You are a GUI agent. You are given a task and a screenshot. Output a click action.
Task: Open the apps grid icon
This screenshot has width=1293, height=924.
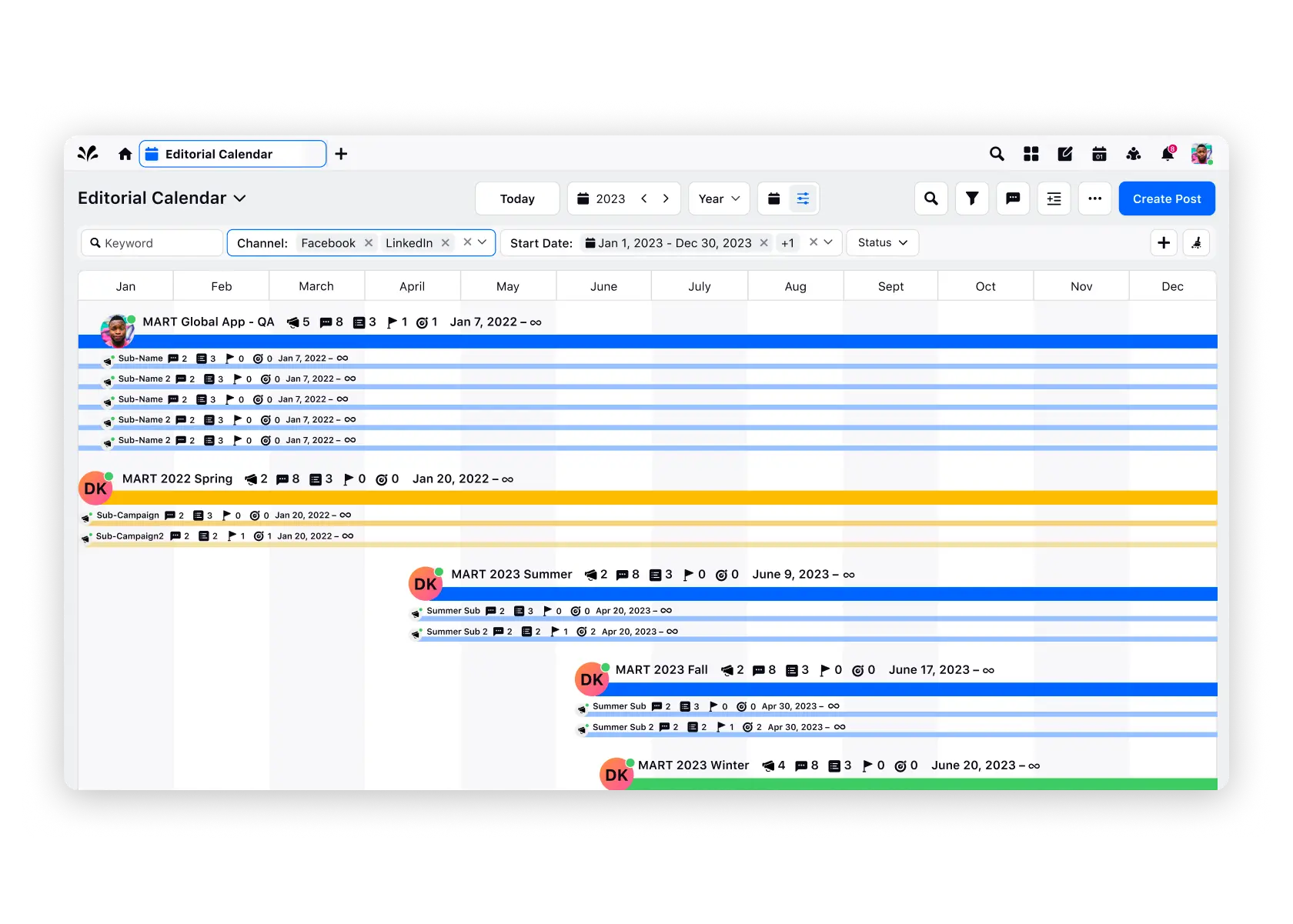tap(1031, 154)
